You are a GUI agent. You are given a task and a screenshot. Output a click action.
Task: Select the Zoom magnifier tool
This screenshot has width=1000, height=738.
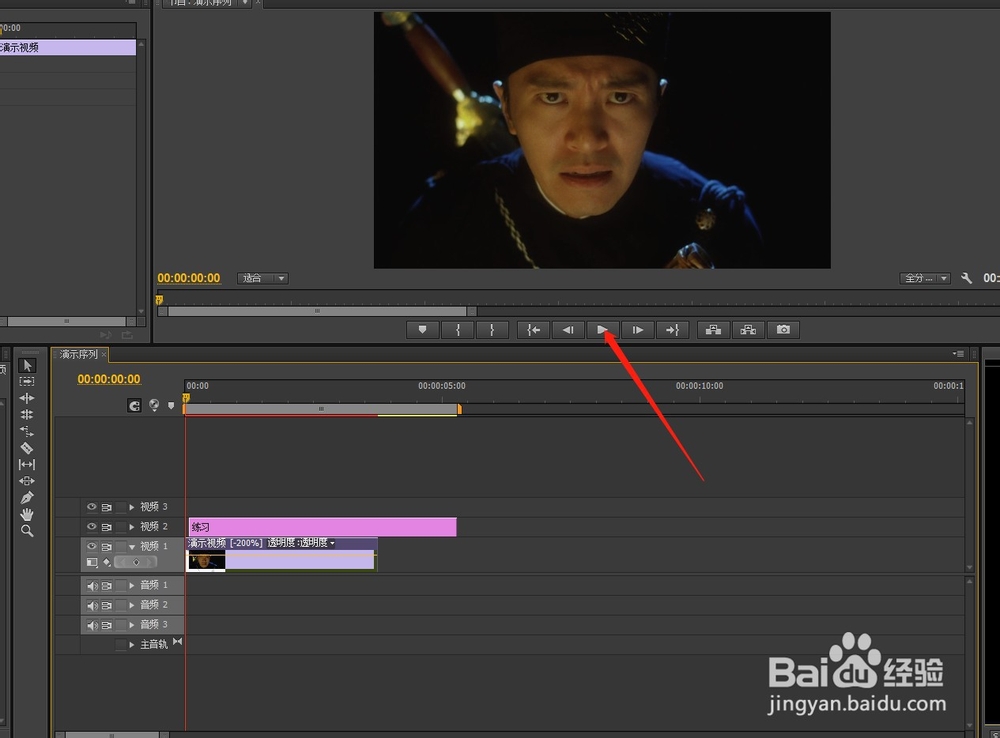click(27, 531)
